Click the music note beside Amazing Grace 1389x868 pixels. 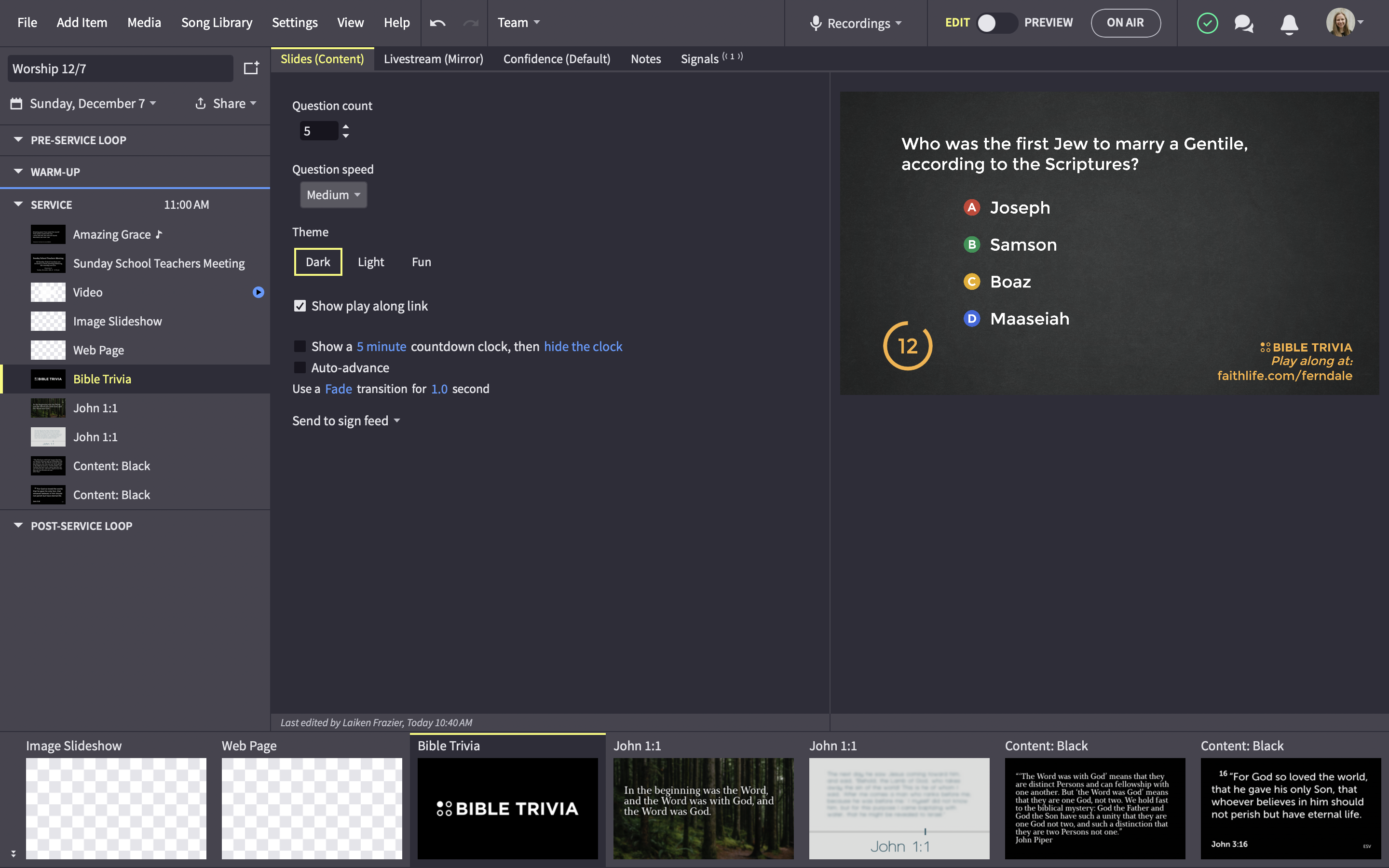[x=159, y=234]
